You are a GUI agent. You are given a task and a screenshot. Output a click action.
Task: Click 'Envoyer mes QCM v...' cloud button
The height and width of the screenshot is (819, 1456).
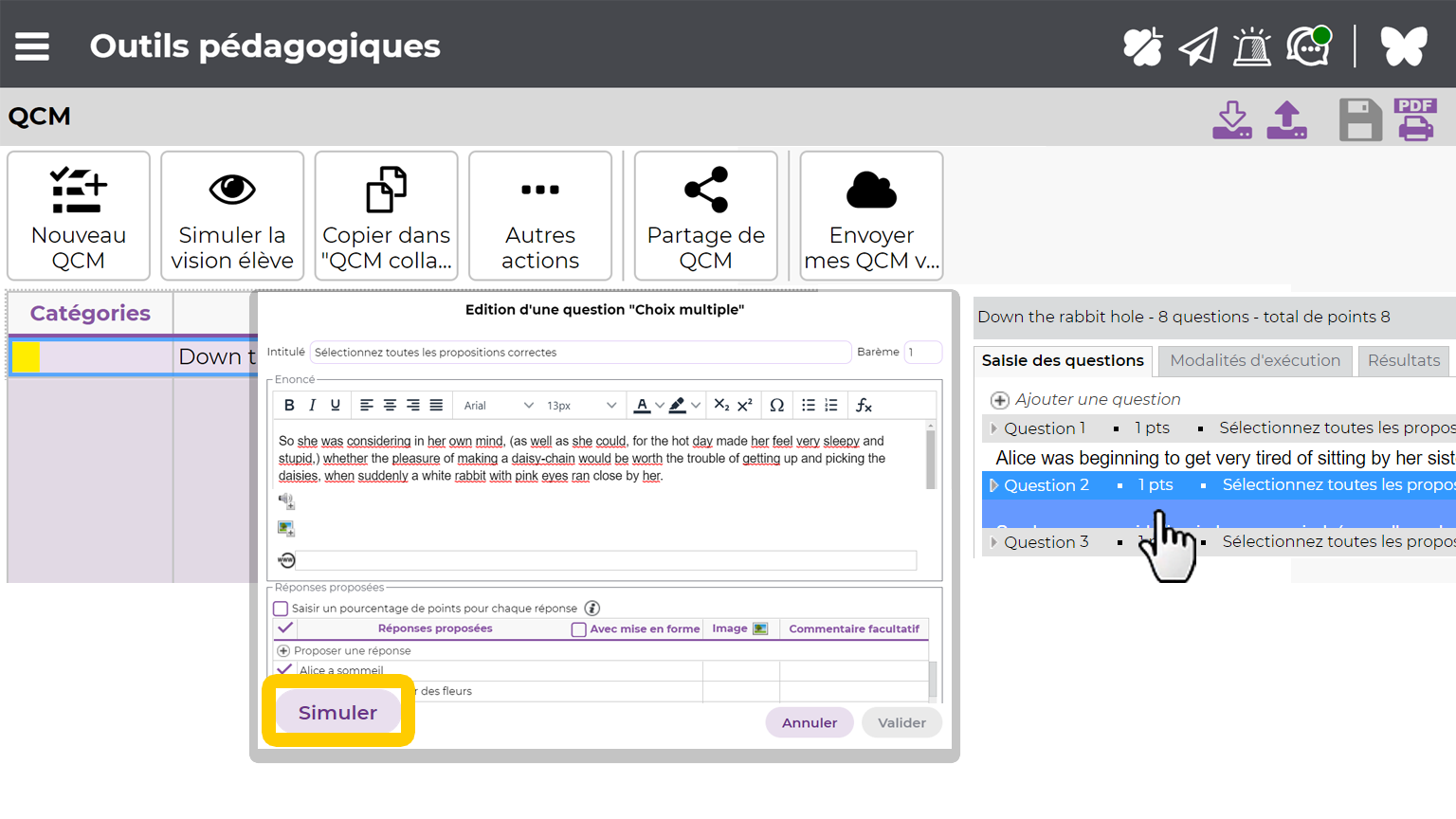(x=872, y=216)
